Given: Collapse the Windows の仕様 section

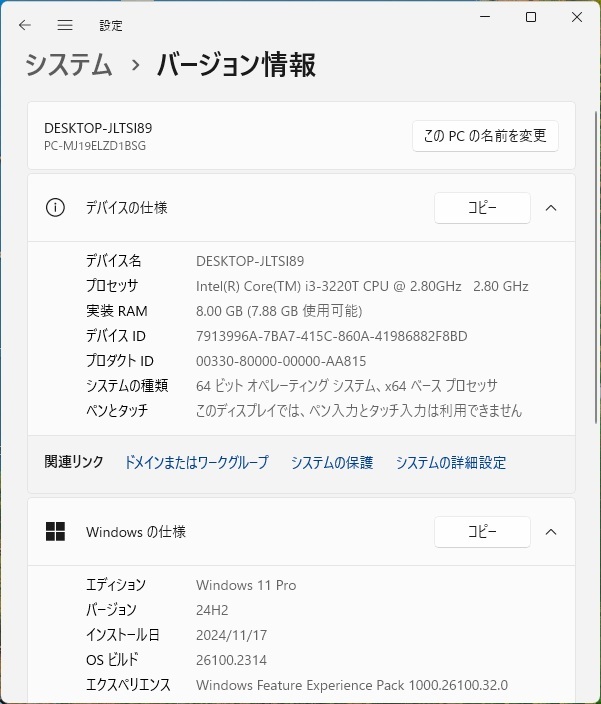Looking at the screenshot, I should 551,532.
